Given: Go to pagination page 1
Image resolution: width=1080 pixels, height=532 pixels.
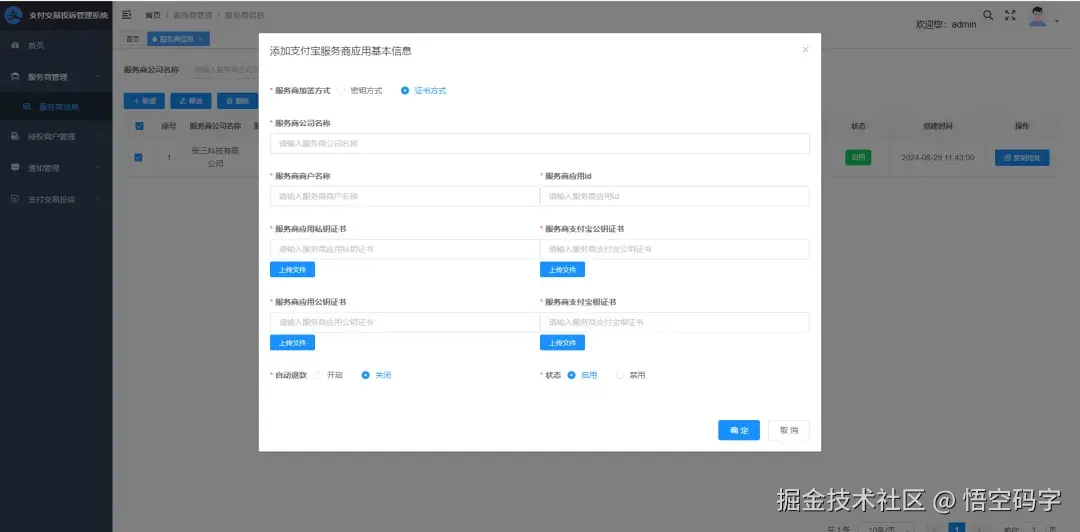Looking at the screenshot, I should pyautogui.click(x=957, y=528).
